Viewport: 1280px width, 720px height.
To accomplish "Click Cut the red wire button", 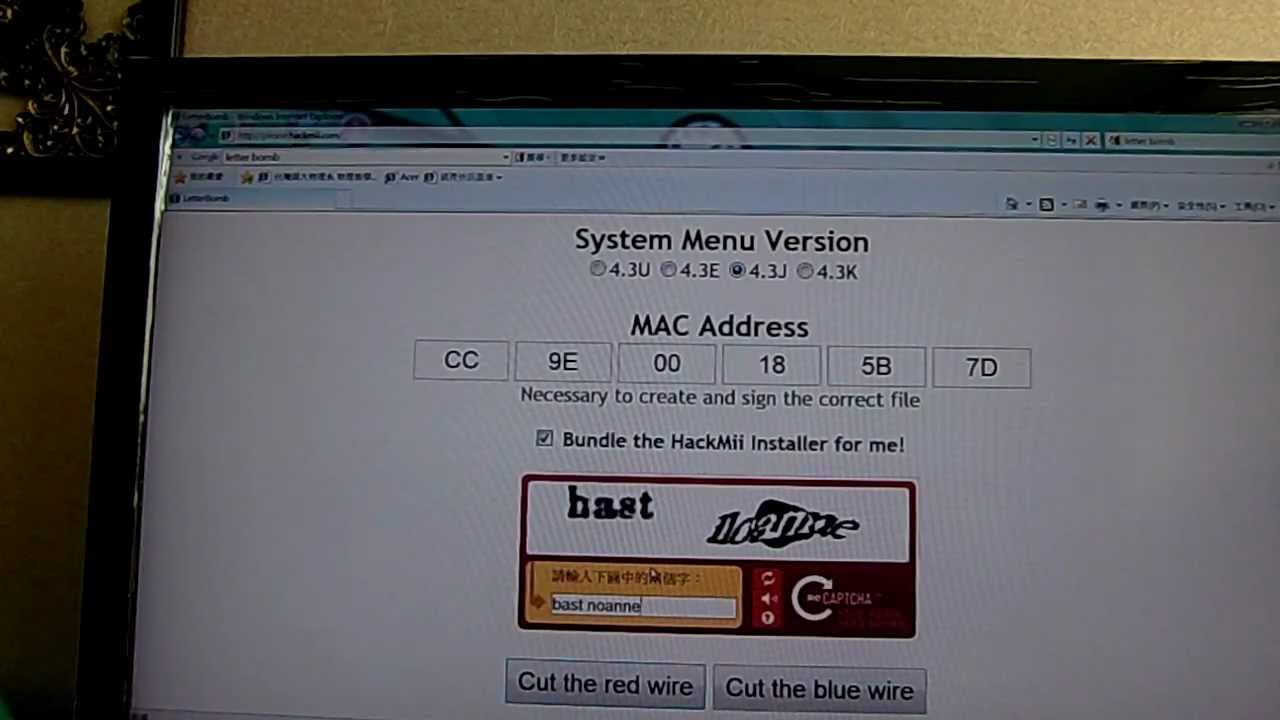I will 606,684.
